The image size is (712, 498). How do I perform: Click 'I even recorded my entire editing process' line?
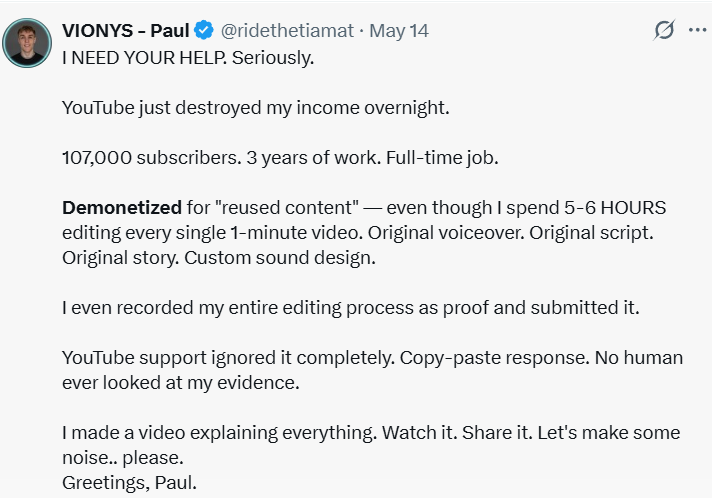351,308
